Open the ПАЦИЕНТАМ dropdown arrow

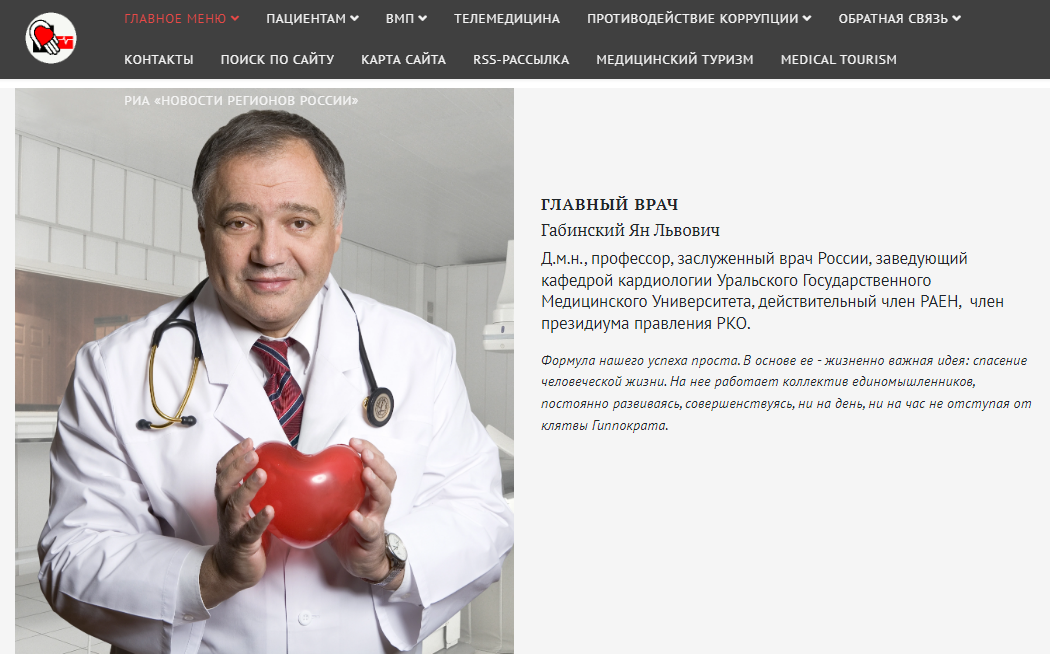(x=354, y=19)
